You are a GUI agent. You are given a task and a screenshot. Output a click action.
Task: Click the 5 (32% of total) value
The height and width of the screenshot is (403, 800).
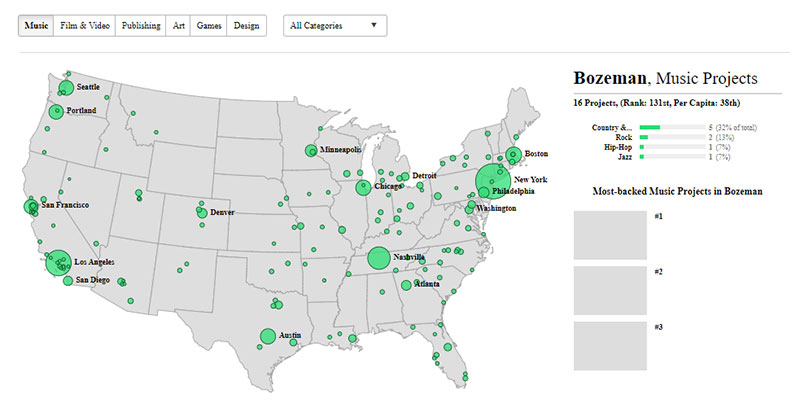tap(733, 128)
